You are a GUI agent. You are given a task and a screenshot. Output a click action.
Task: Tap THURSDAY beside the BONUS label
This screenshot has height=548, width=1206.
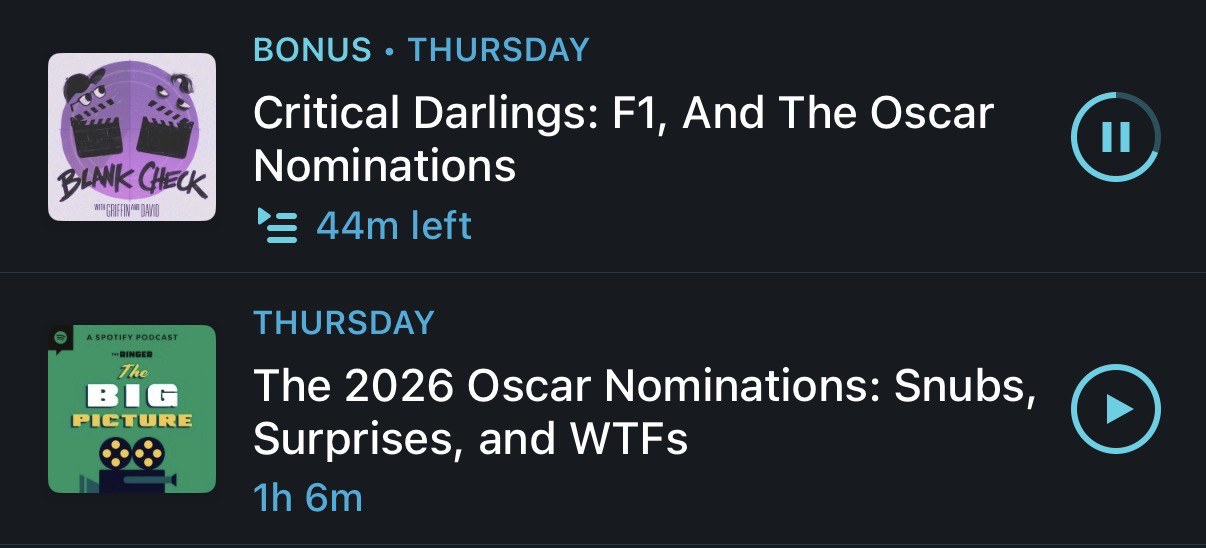498,49
